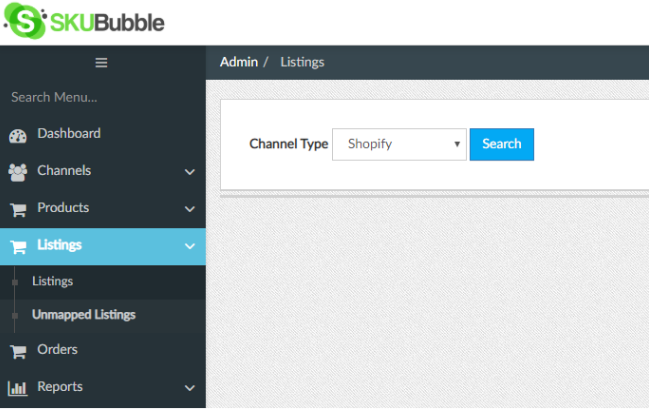
Task: Click the SKUBubble logo
Action: [x=84, y=21]
